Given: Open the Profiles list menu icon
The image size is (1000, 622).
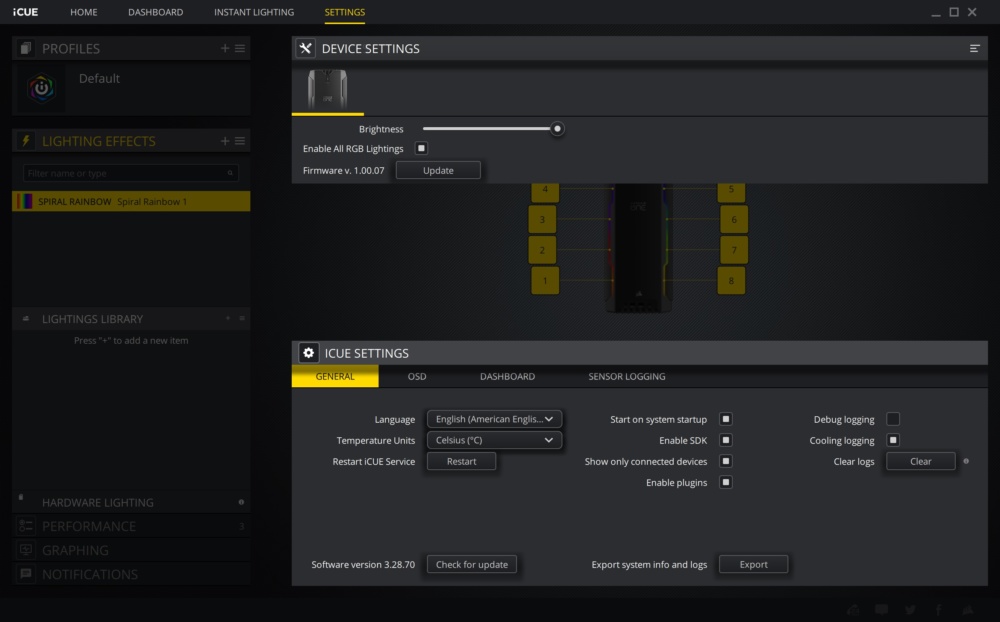Looking at the screenshot, I should click(x=240, y=48).
